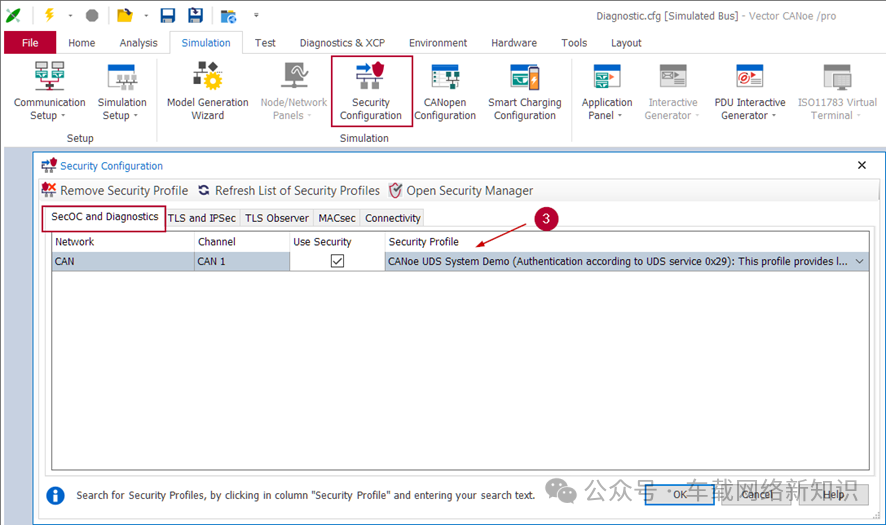Open the Environment ribbon tab
Image resolution: width=886 pixels, height=525 pixels.
click(438, 43)
